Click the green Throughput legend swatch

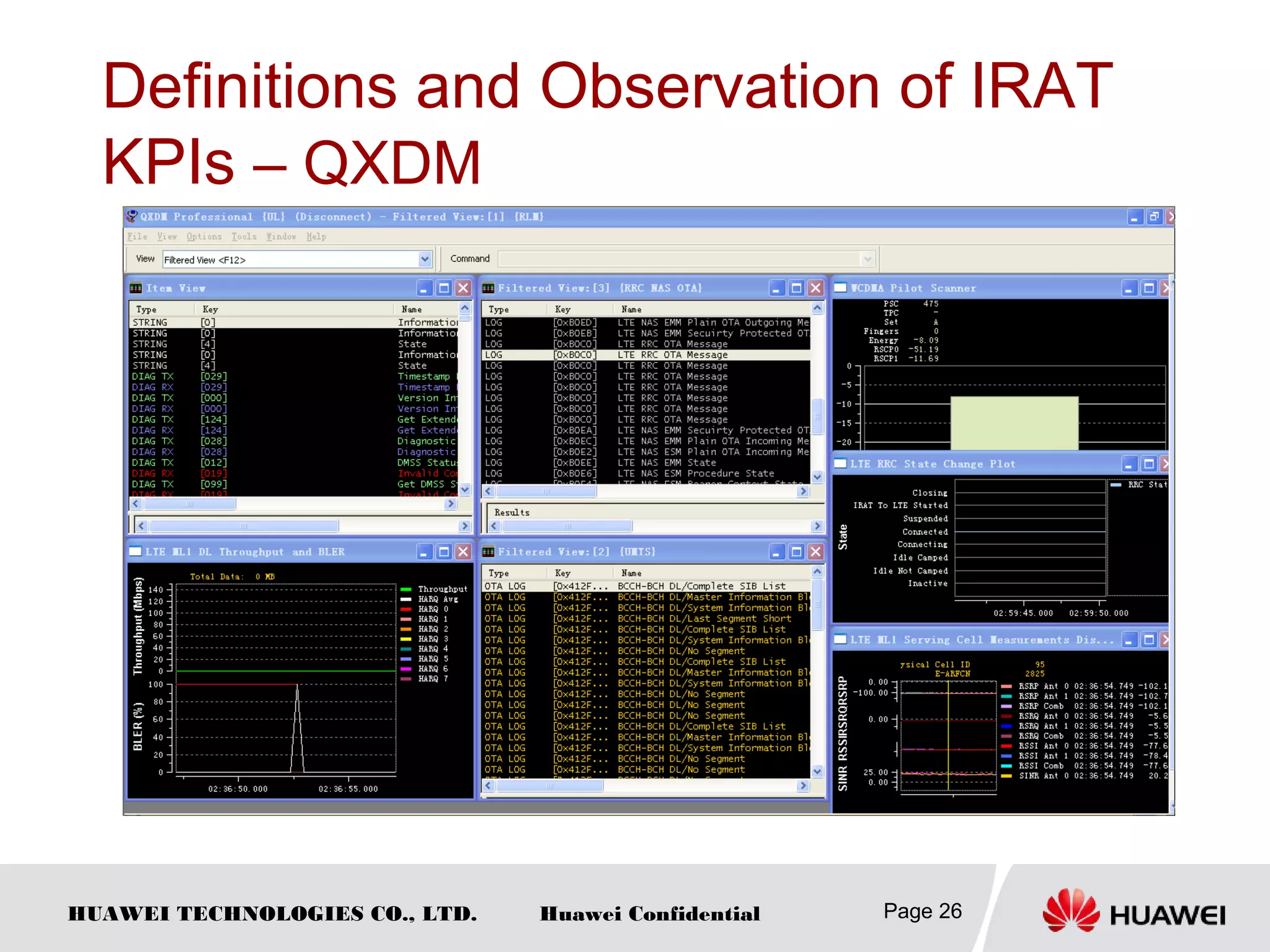[406, 589]
